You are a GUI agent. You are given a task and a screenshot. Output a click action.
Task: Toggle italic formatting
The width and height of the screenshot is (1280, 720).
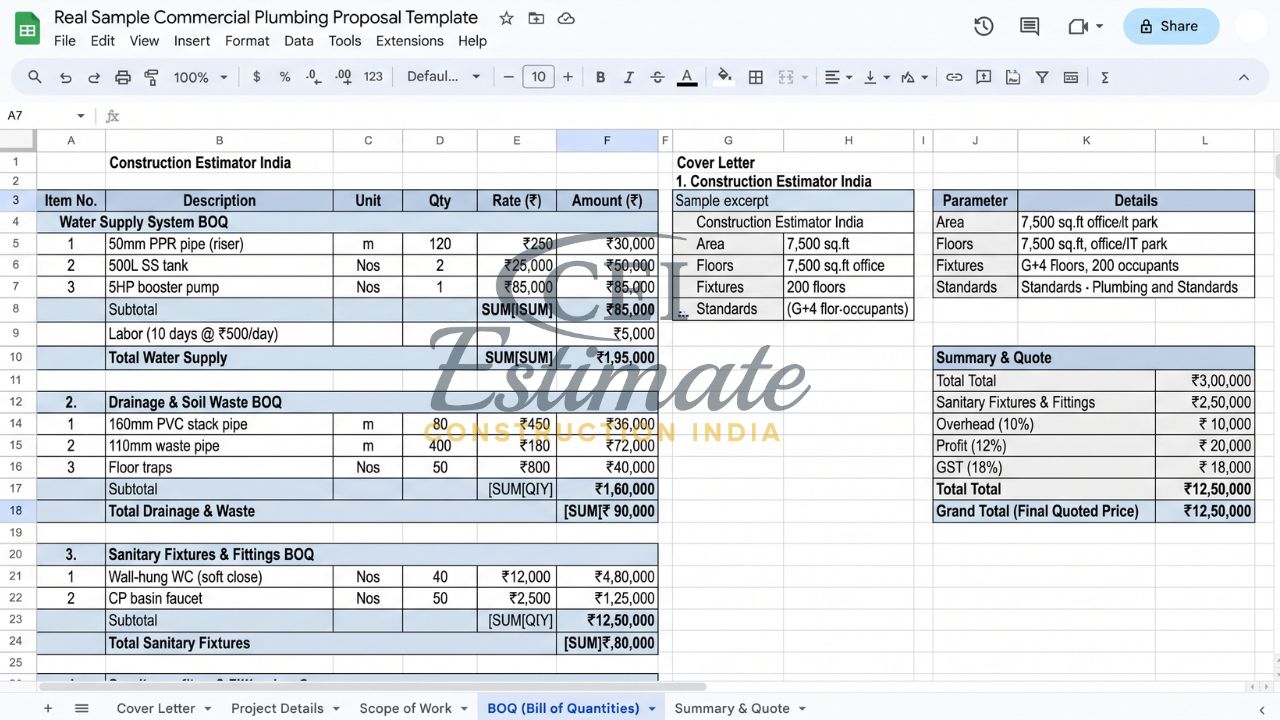[627, 76]
